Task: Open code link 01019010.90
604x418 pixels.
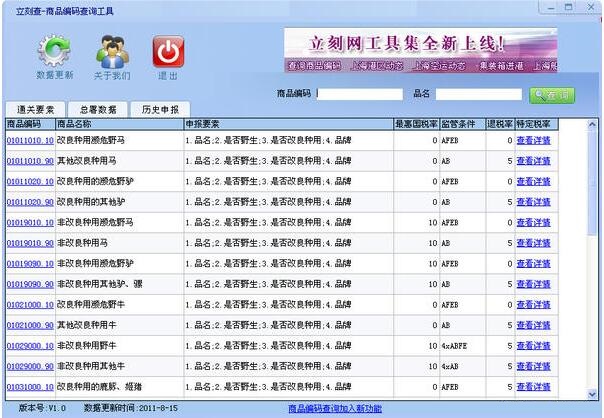Action: [x=30, y=243]
